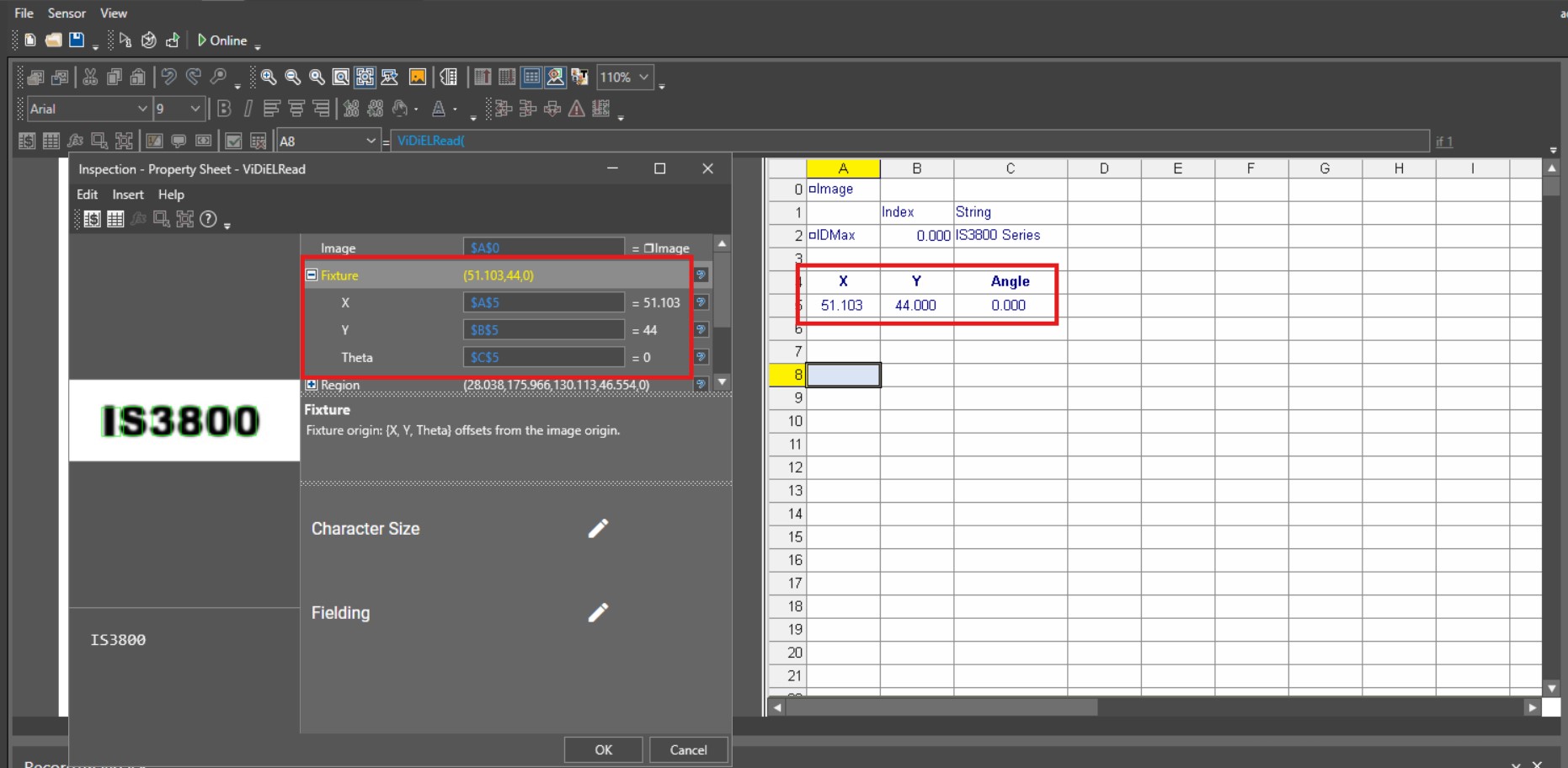Collapse the Fixture property group
Viewport: 1568px width, 768px height.
click(x=312, y=275)
